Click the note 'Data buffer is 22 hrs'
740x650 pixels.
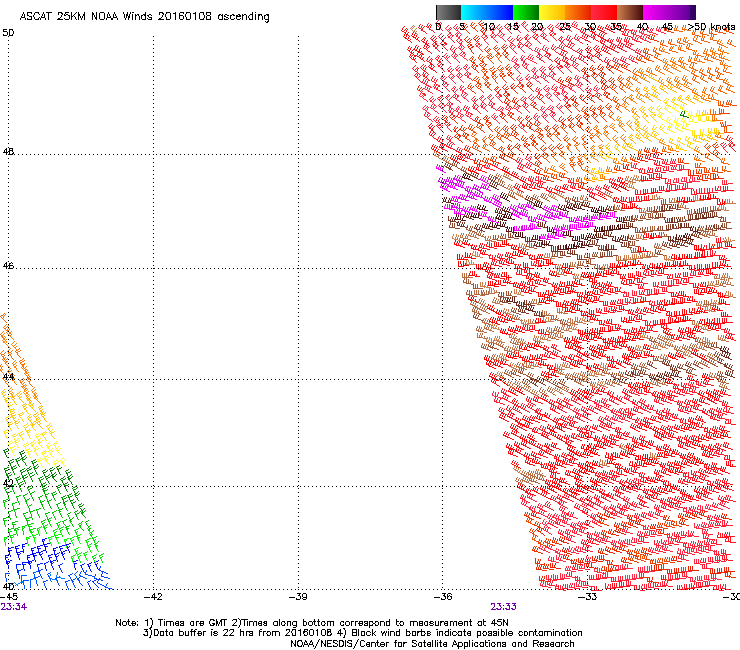click(x=203, y=633)
